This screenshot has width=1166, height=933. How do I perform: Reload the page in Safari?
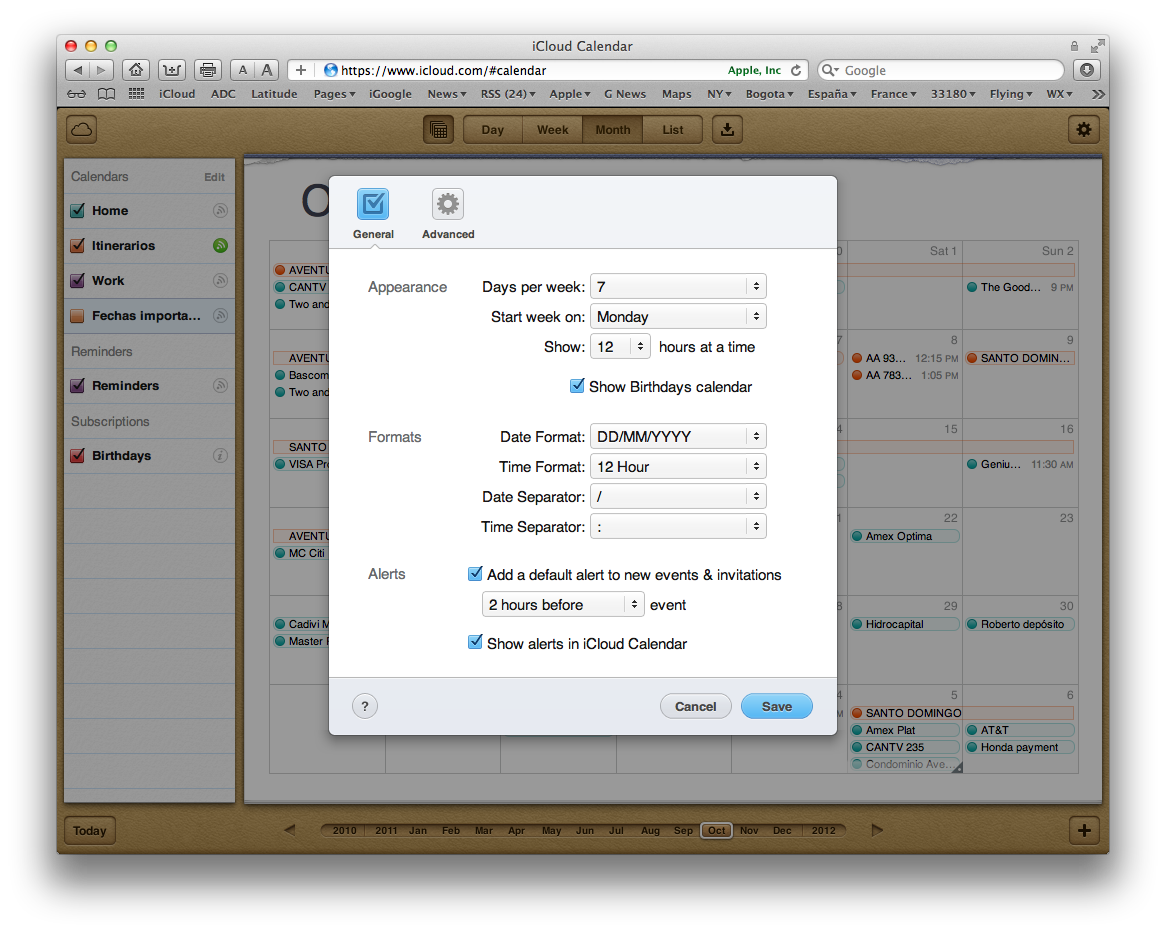coord(796,70)
